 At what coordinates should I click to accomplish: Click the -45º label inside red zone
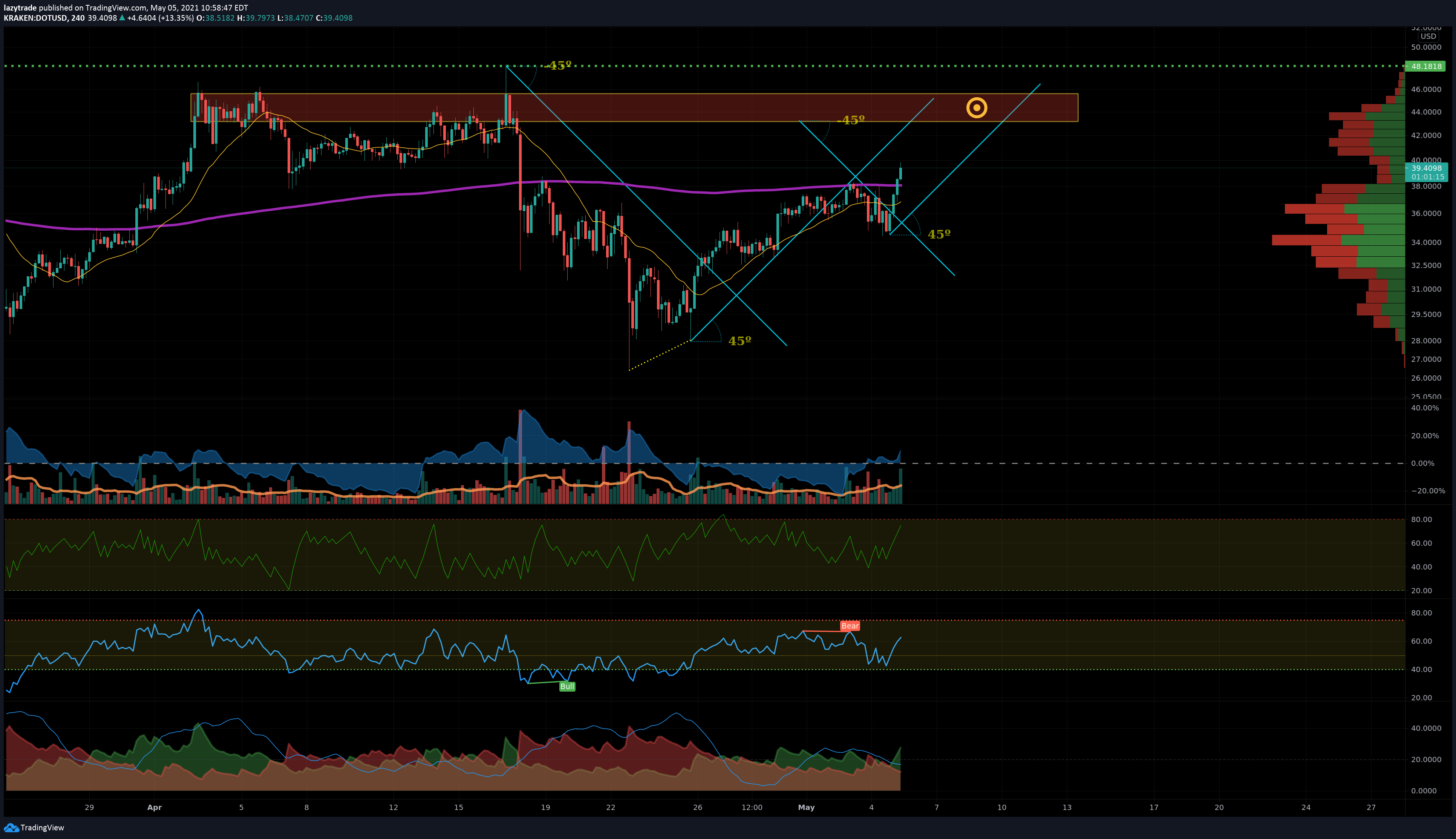[x=851, y=121]
